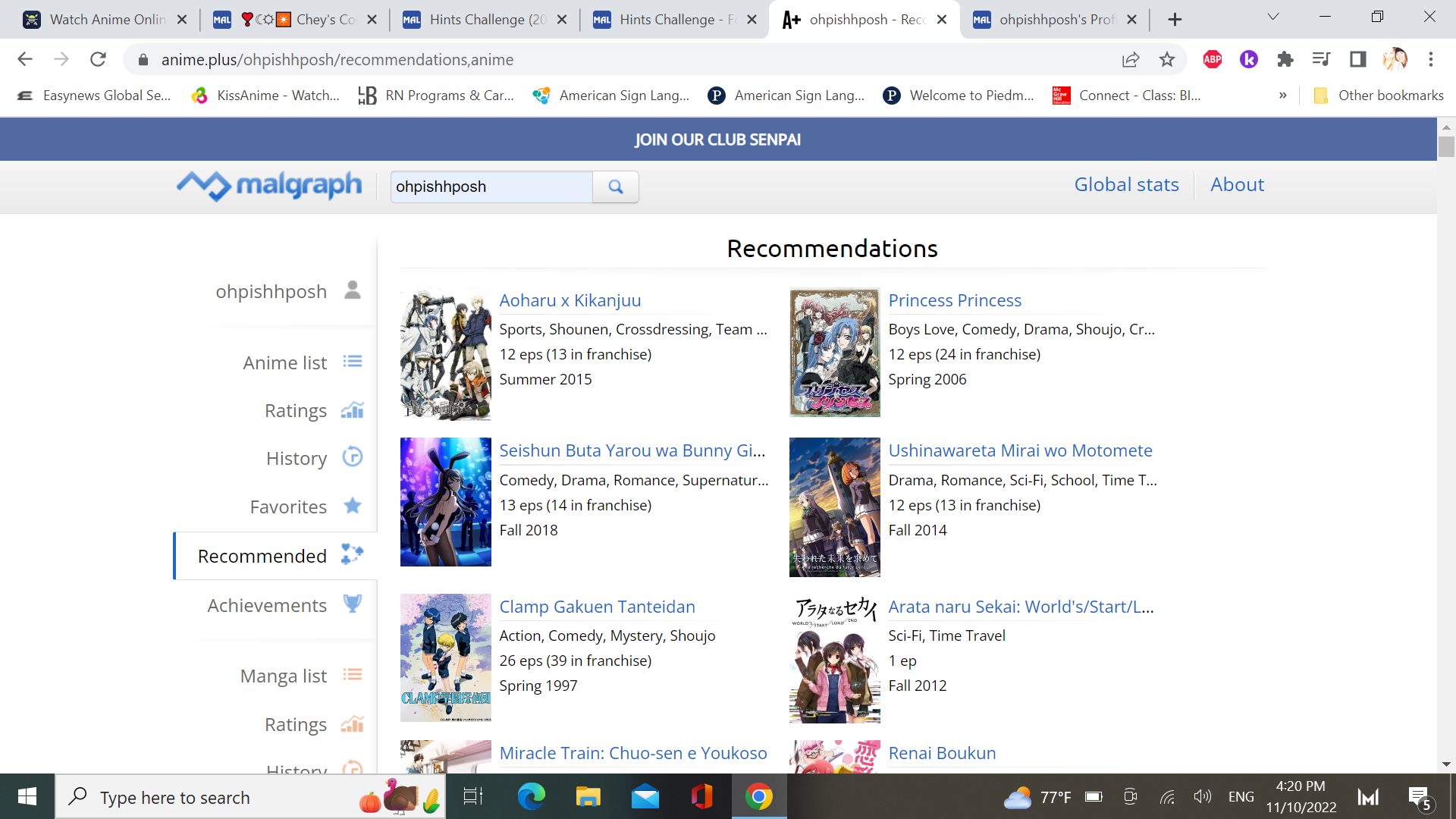This screenshot has height=819, width=1456.
Task: Switch to ohpishhposh's Profile tab
Action: 1056,20
